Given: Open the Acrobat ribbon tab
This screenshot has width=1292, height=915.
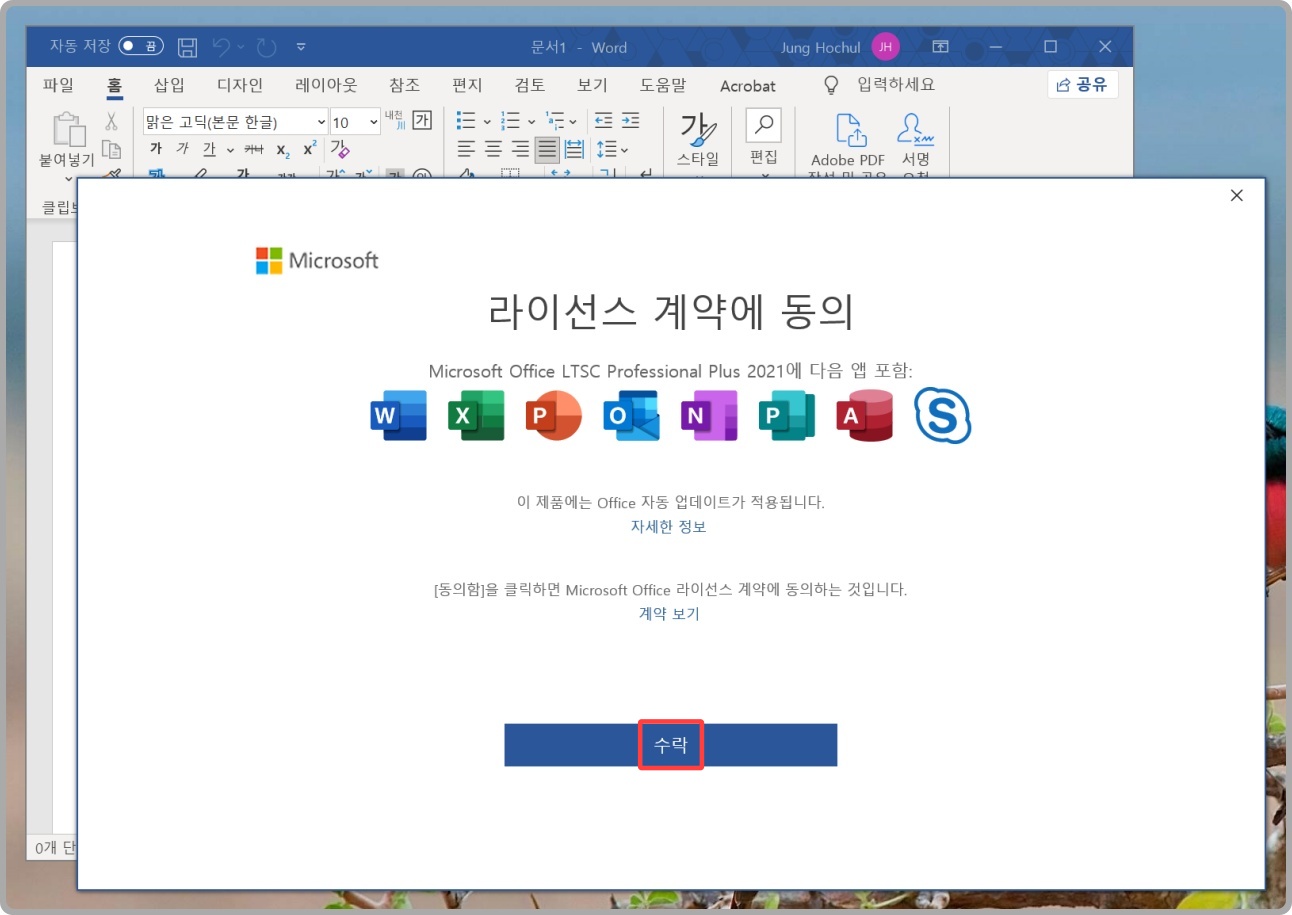Looking at the screenshot, I should click(x=748, y=86).
